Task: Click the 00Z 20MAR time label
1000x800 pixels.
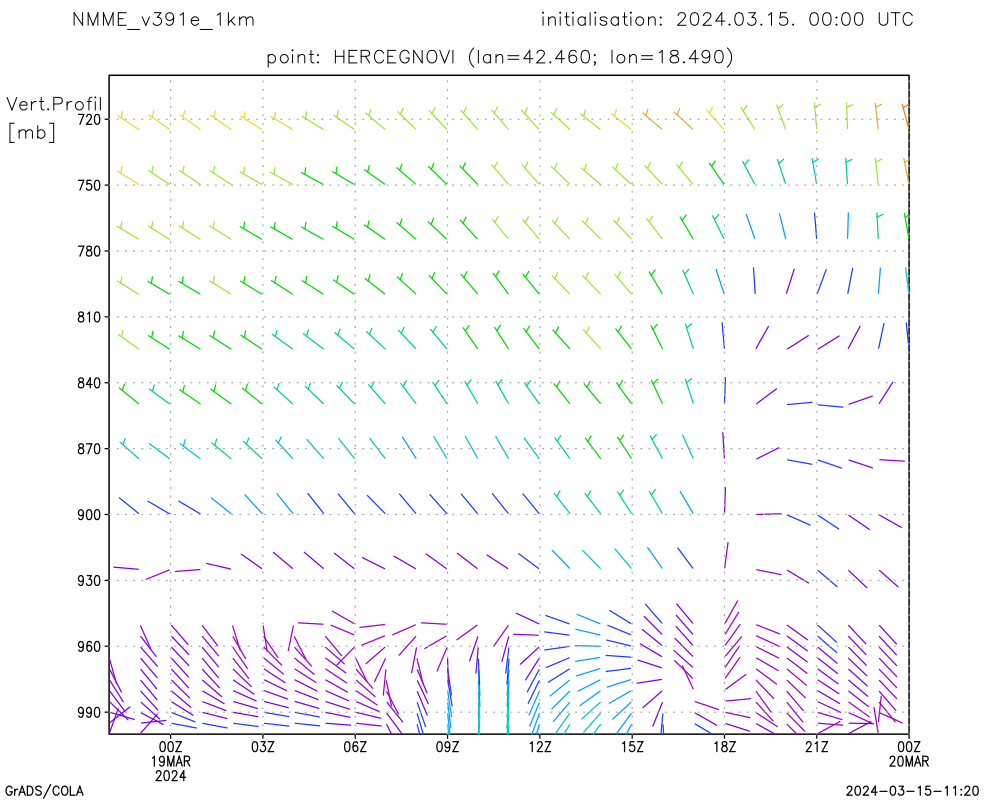Action: point(909,754)
